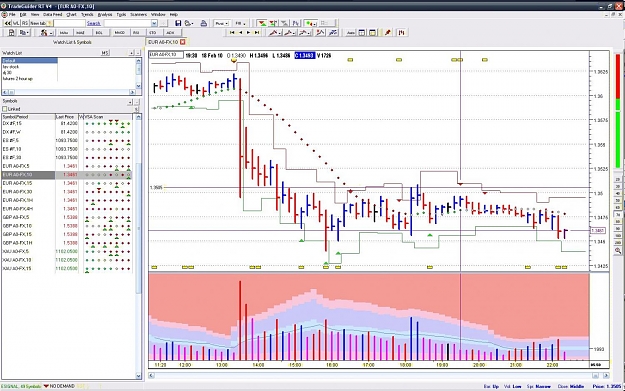Click the blue multi-line trend icon
625x391 pixels.
pos(333,33)
